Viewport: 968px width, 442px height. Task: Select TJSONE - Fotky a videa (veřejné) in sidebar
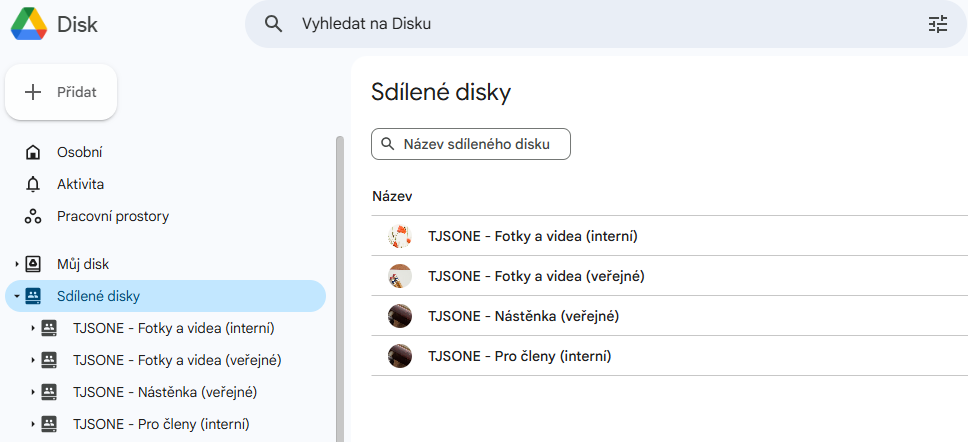[176, 360]
